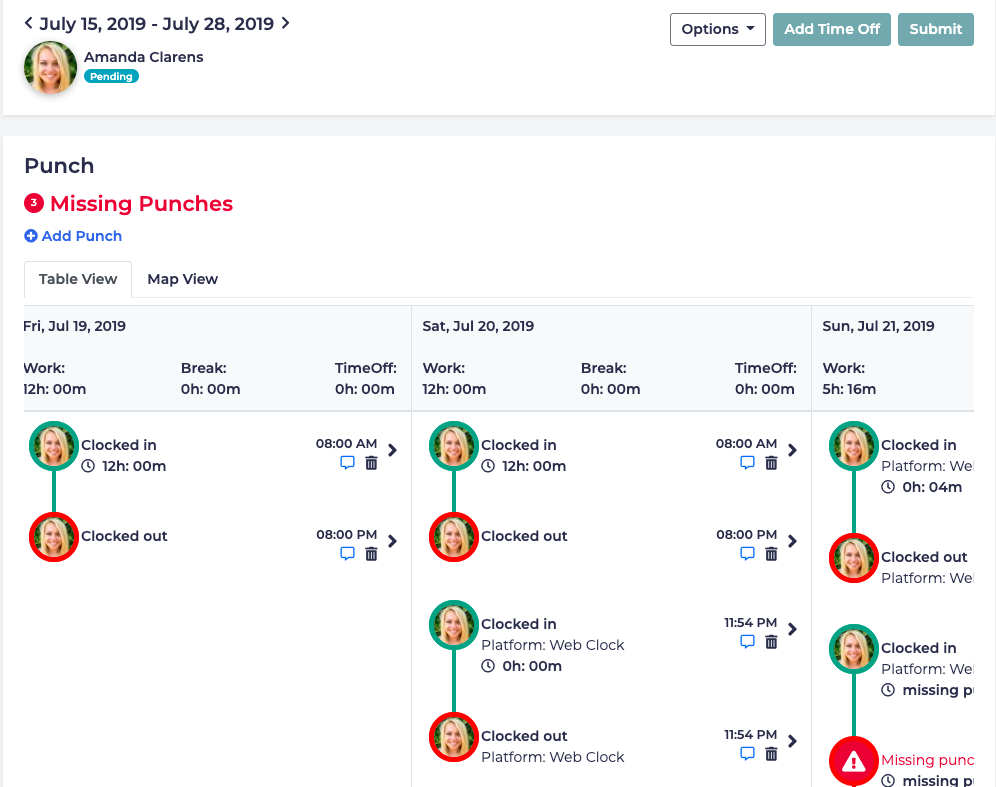
Task: Delete Friday's clocked out punch via trash icon
Action: point(371,553)
